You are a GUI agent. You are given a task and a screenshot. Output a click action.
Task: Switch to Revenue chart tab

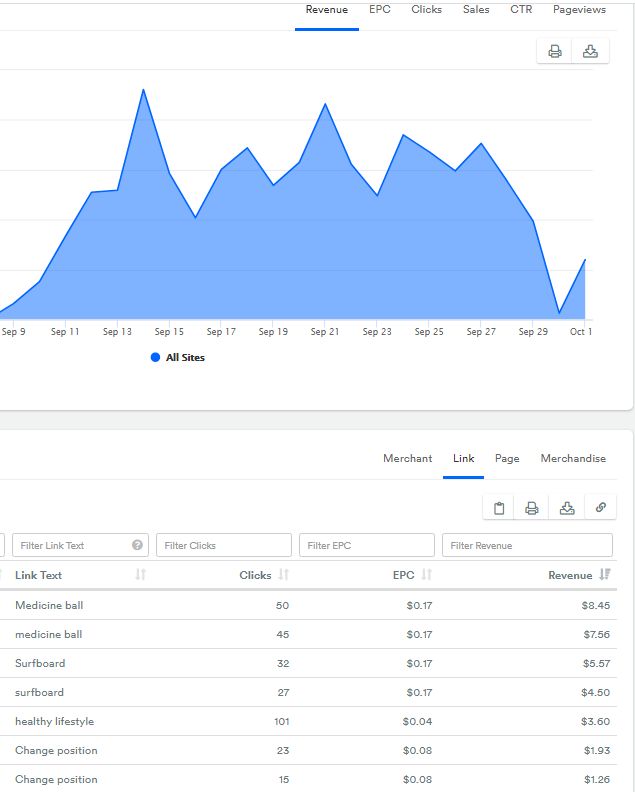(326, 10)
